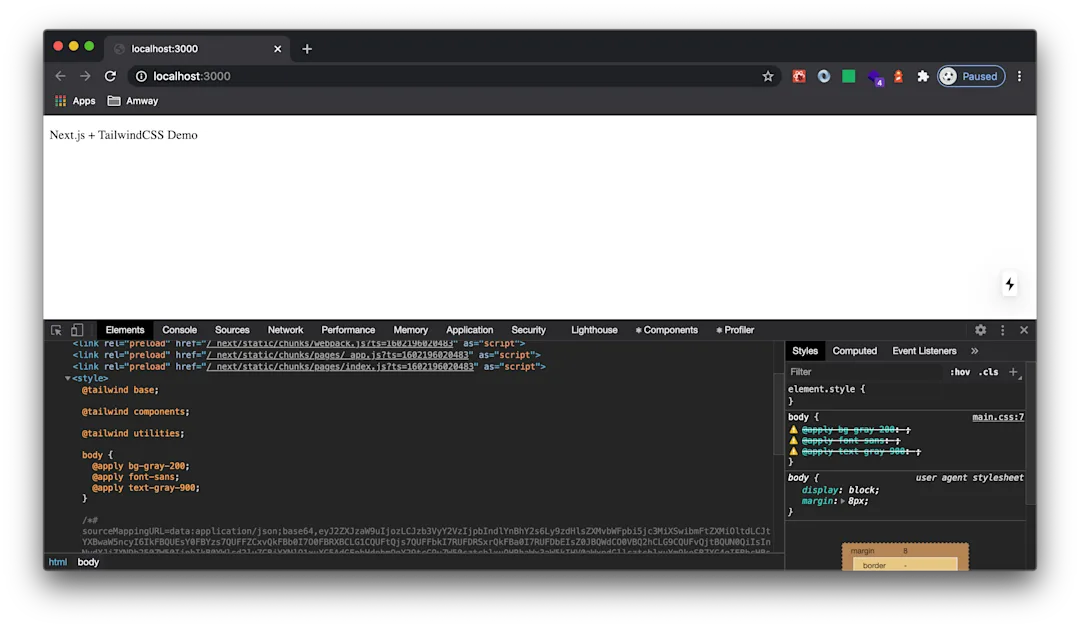
Task: Open DevTools settings gear
Action: 980,329
